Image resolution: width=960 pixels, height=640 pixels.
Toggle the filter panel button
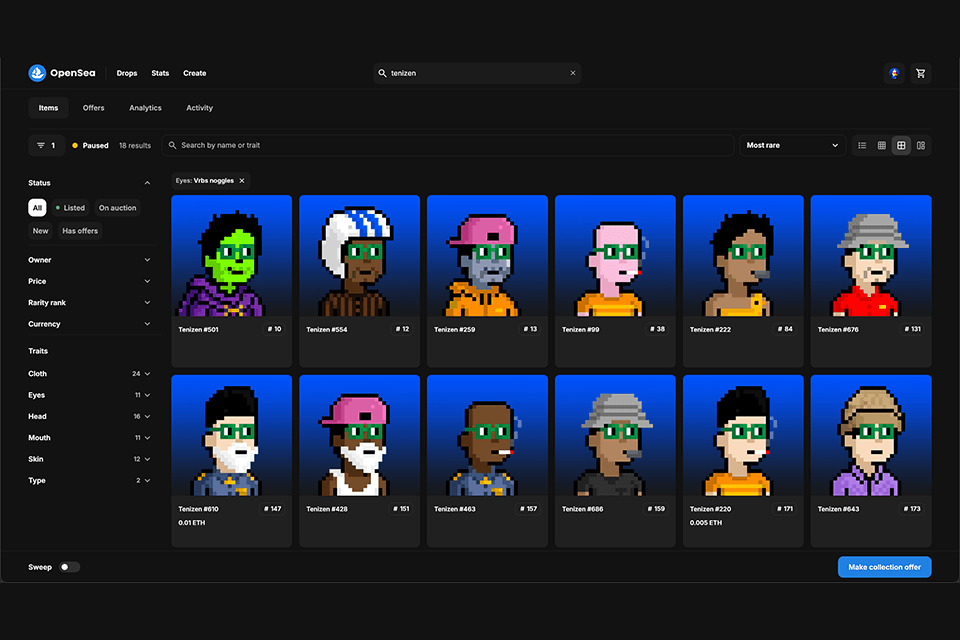[46, 146]
